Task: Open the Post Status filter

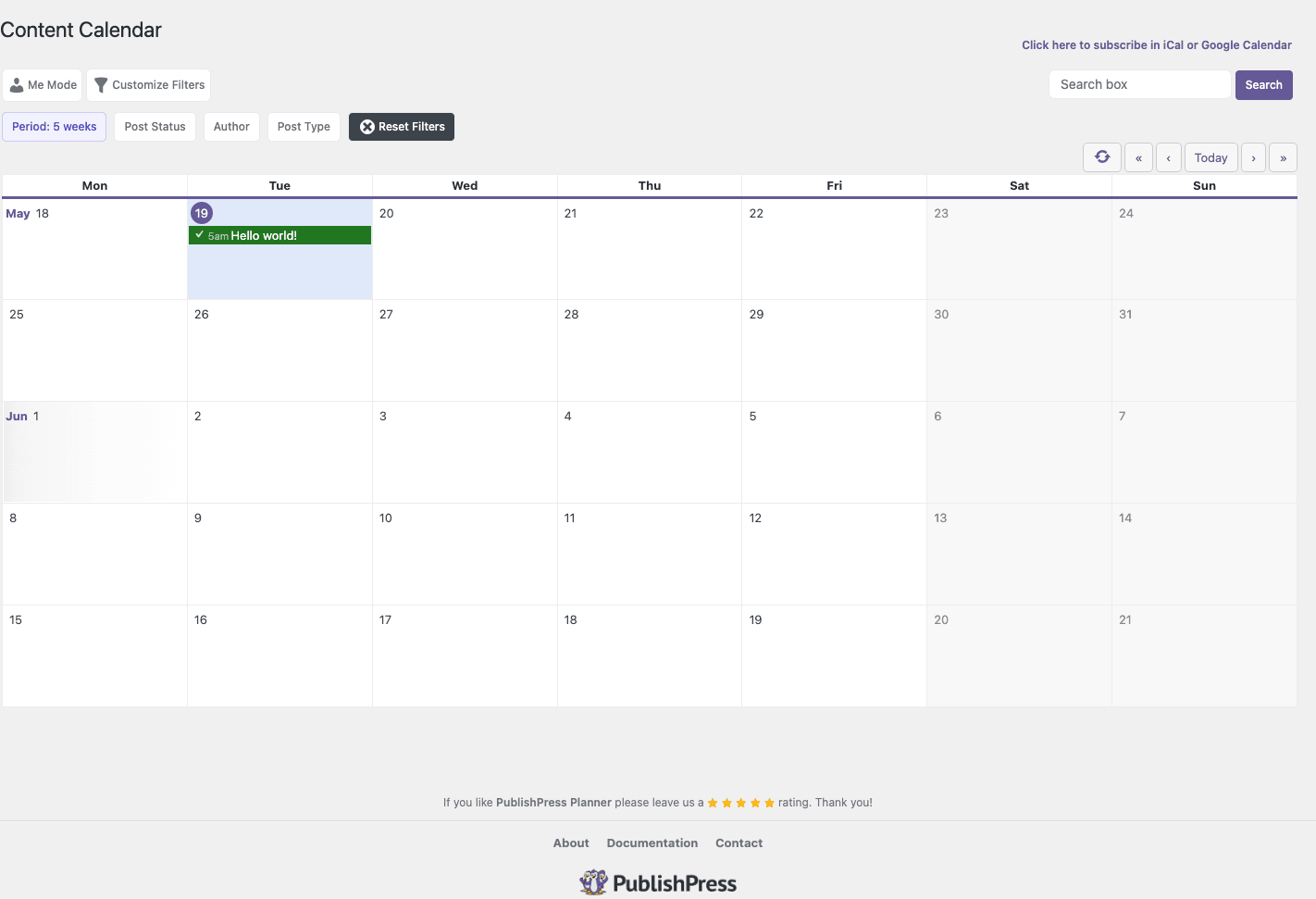Action: pyautogui.click(x=155, y=127)
